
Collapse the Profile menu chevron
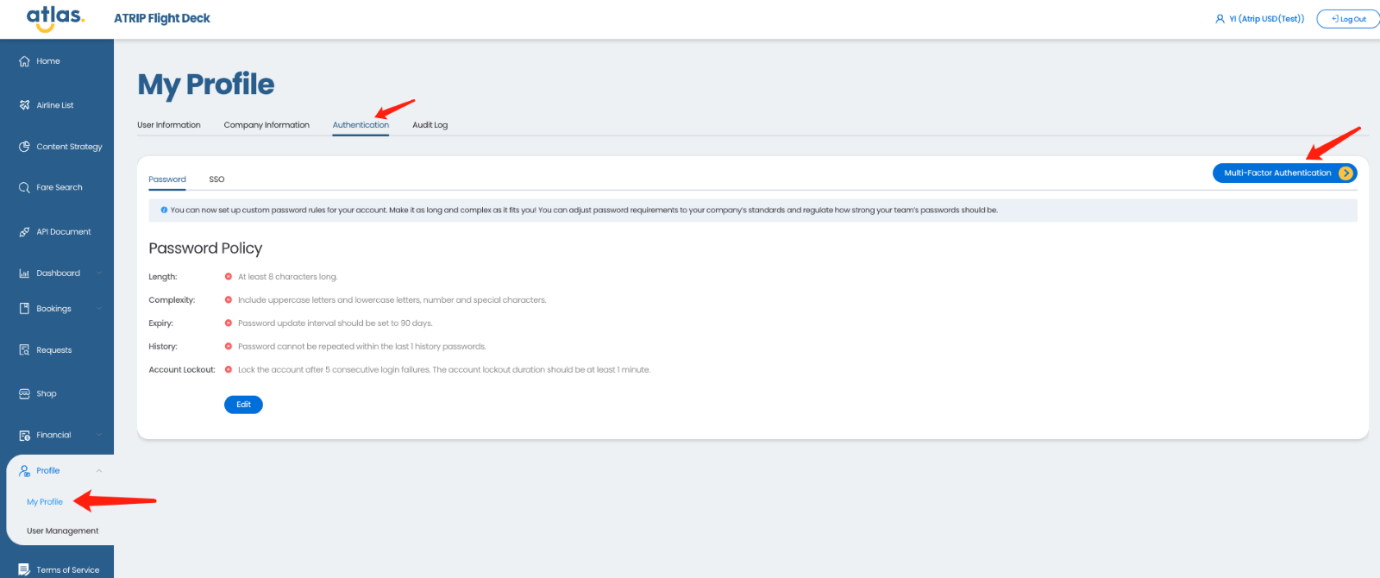(x=99, y=471)
